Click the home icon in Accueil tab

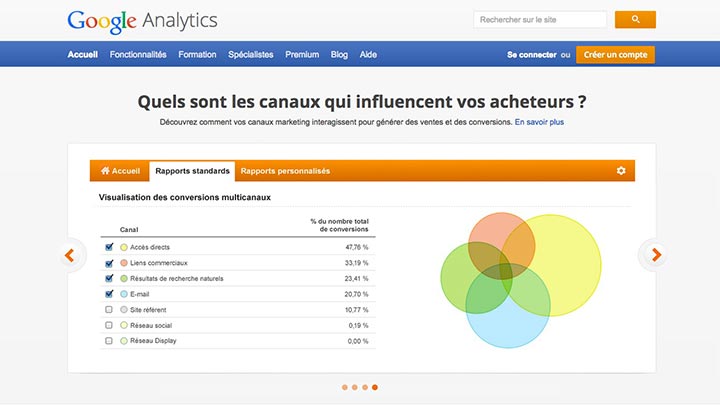pyautogui.click(x=105, y=171)
